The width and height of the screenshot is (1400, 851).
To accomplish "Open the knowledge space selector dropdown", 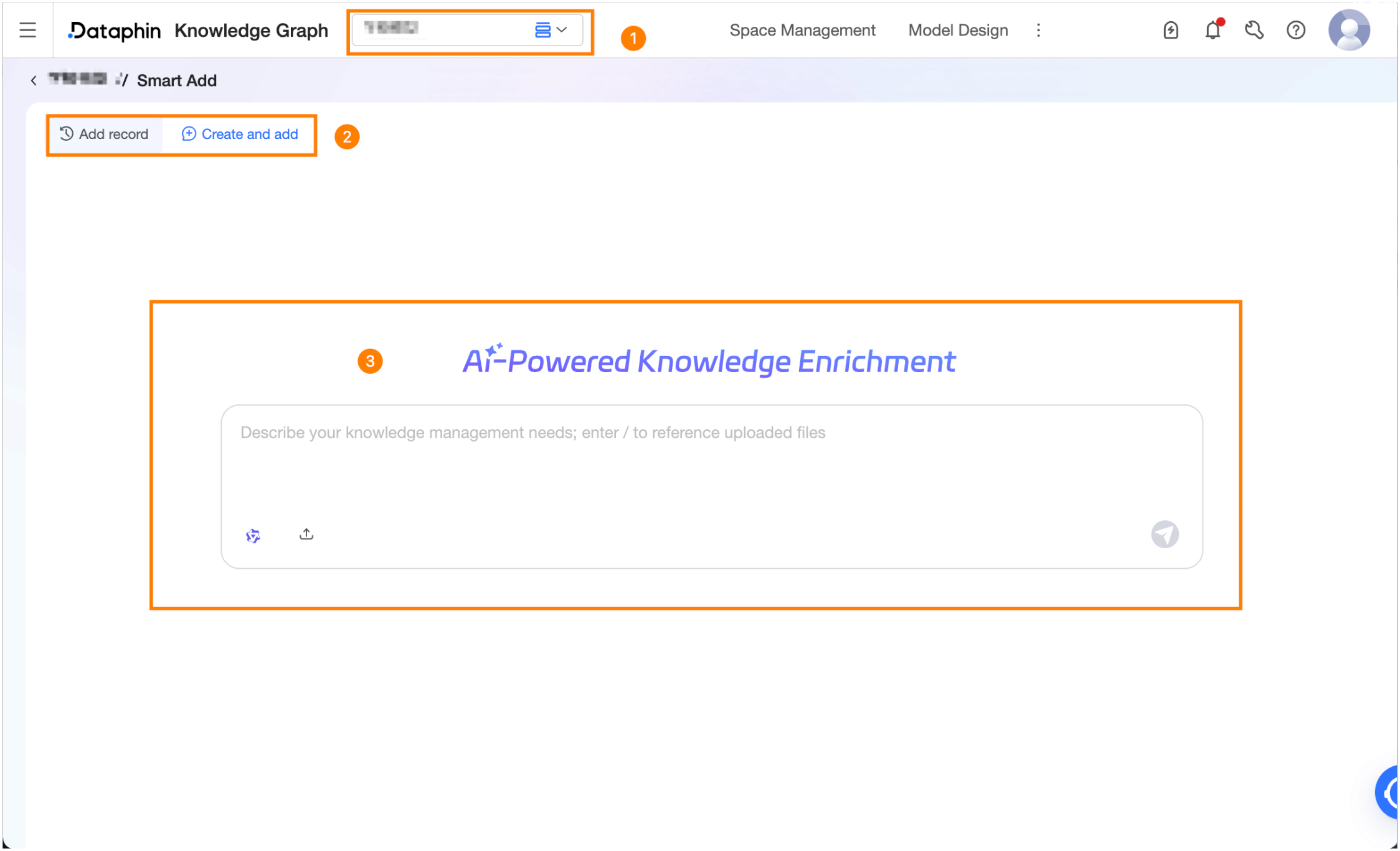I will pyautogui.click(x=468, y=29).
